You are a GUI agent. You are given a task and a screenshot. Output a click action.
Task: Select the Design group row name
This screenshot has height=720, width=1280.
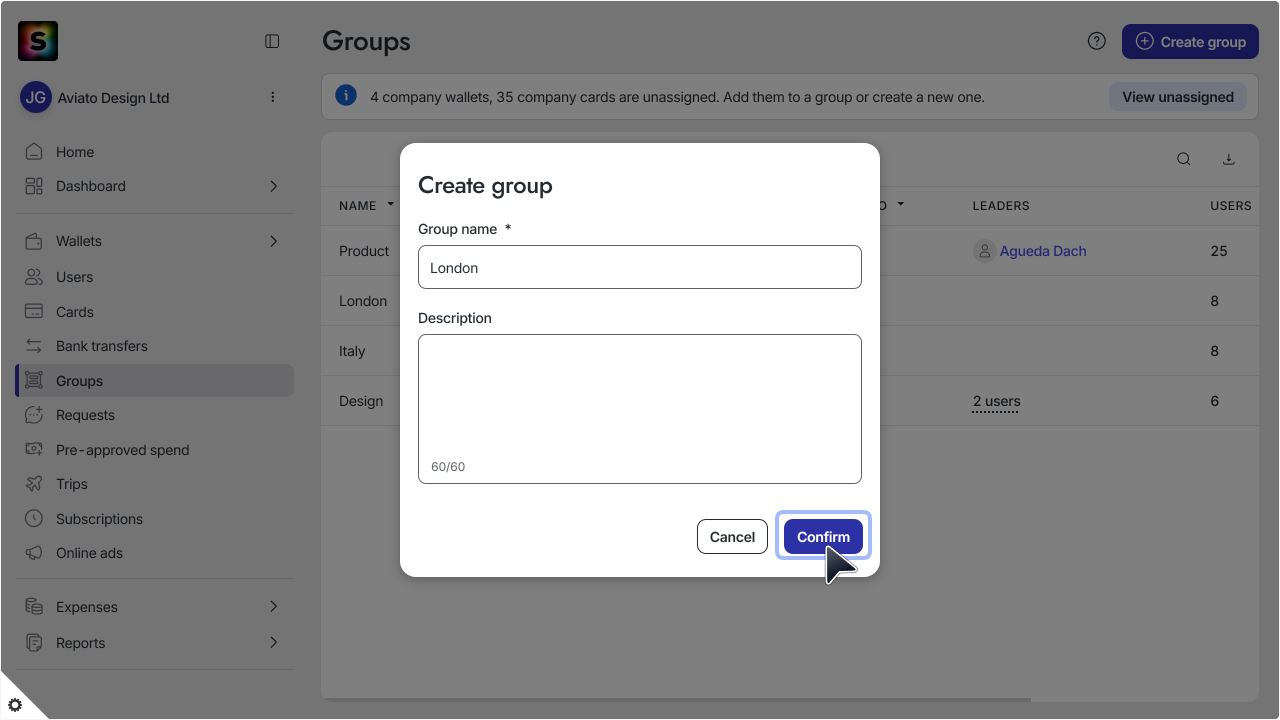click(x=361, y=401)
